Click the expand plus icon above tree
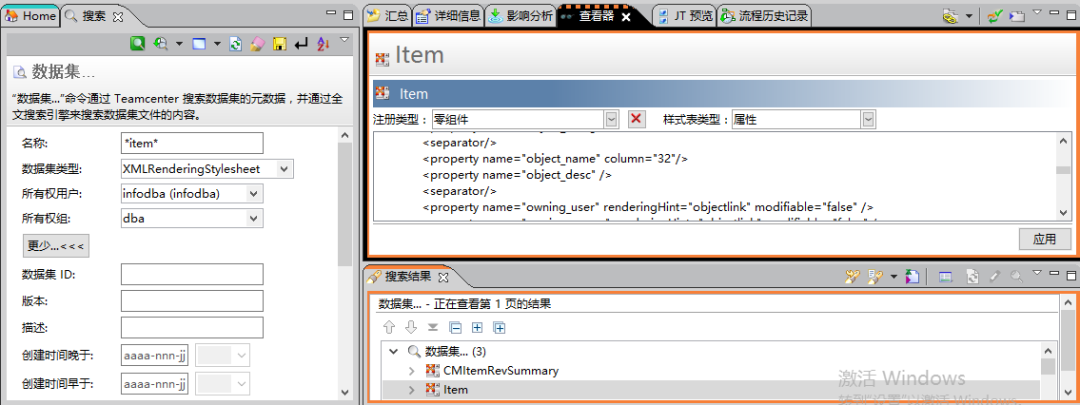This screenshot has width=1080, height=405. pyautogui.click(x=477, y=328)
